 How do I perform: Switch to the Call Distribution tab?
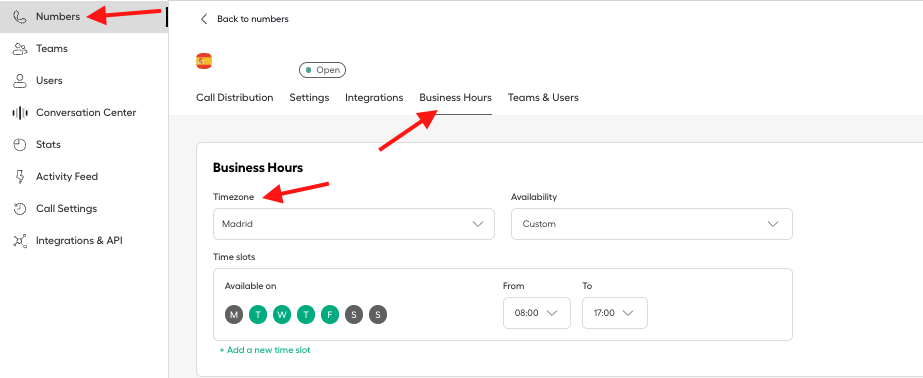coord(235,98)
